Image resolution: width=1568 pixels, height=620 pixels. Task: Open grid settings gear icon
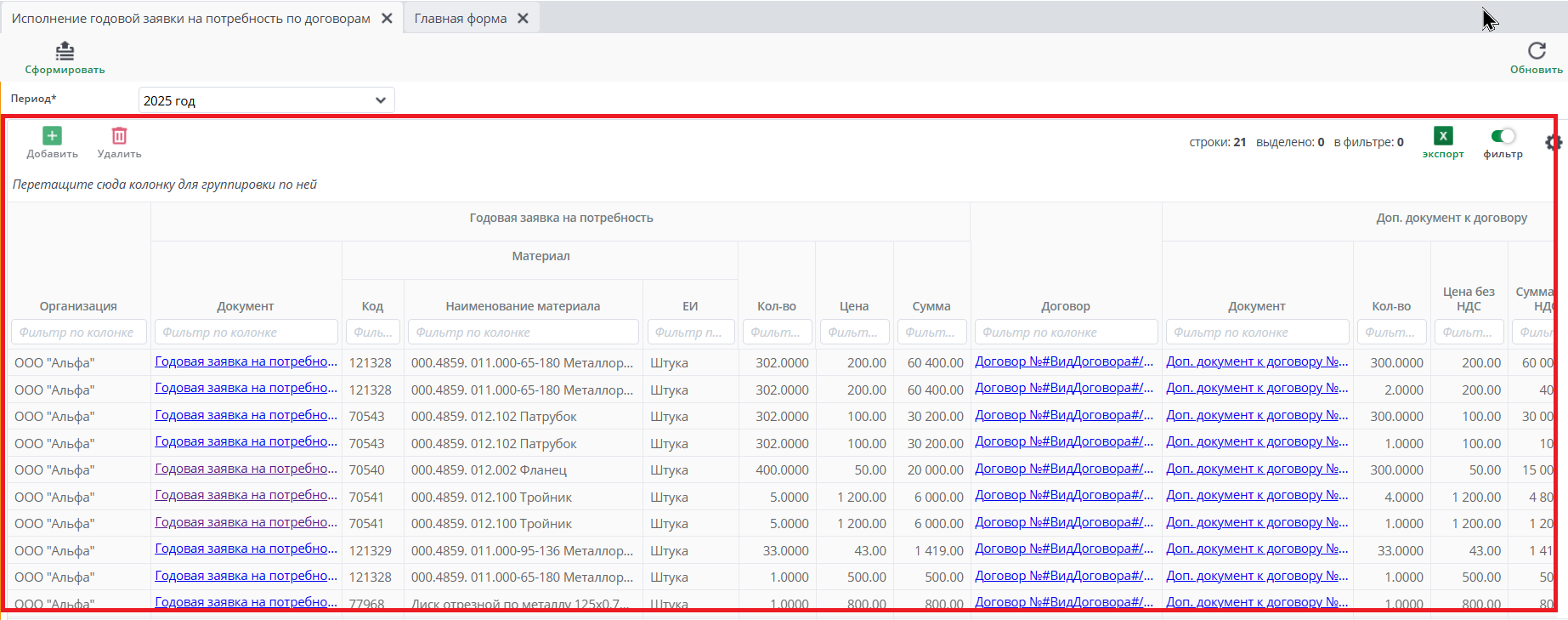[1553, 143]
